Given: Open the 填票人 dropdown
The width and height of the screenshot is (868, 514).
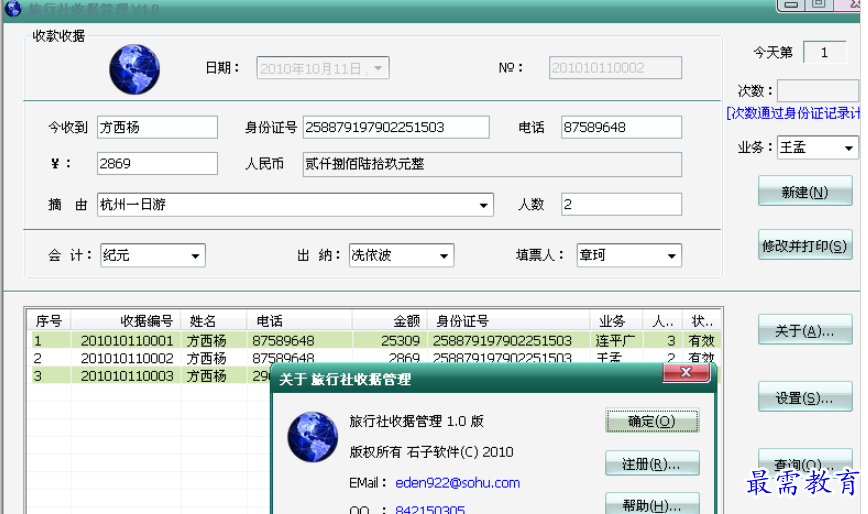Looking at the screenshot, I should tap(671, 256).
